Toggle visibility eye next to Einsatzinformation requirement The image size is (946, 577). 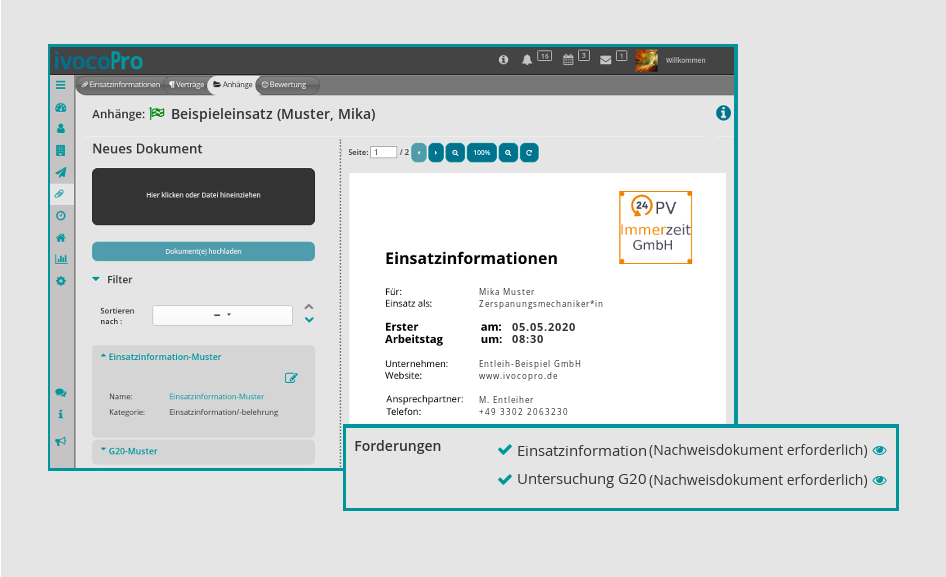pos(879,450)
